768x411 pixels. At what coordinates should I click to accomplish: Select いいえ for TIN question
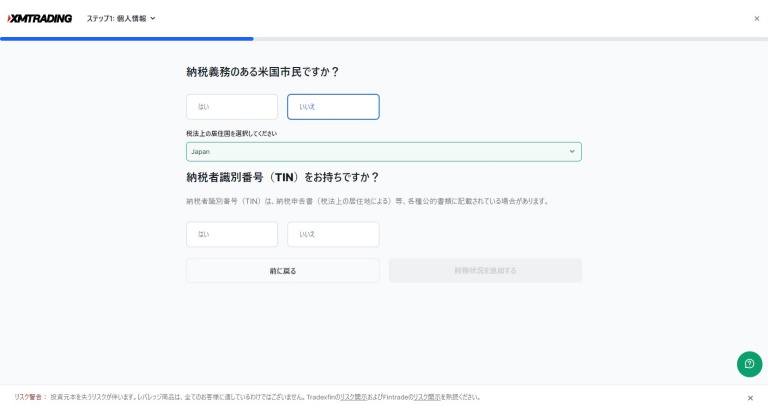click(333, 234)
